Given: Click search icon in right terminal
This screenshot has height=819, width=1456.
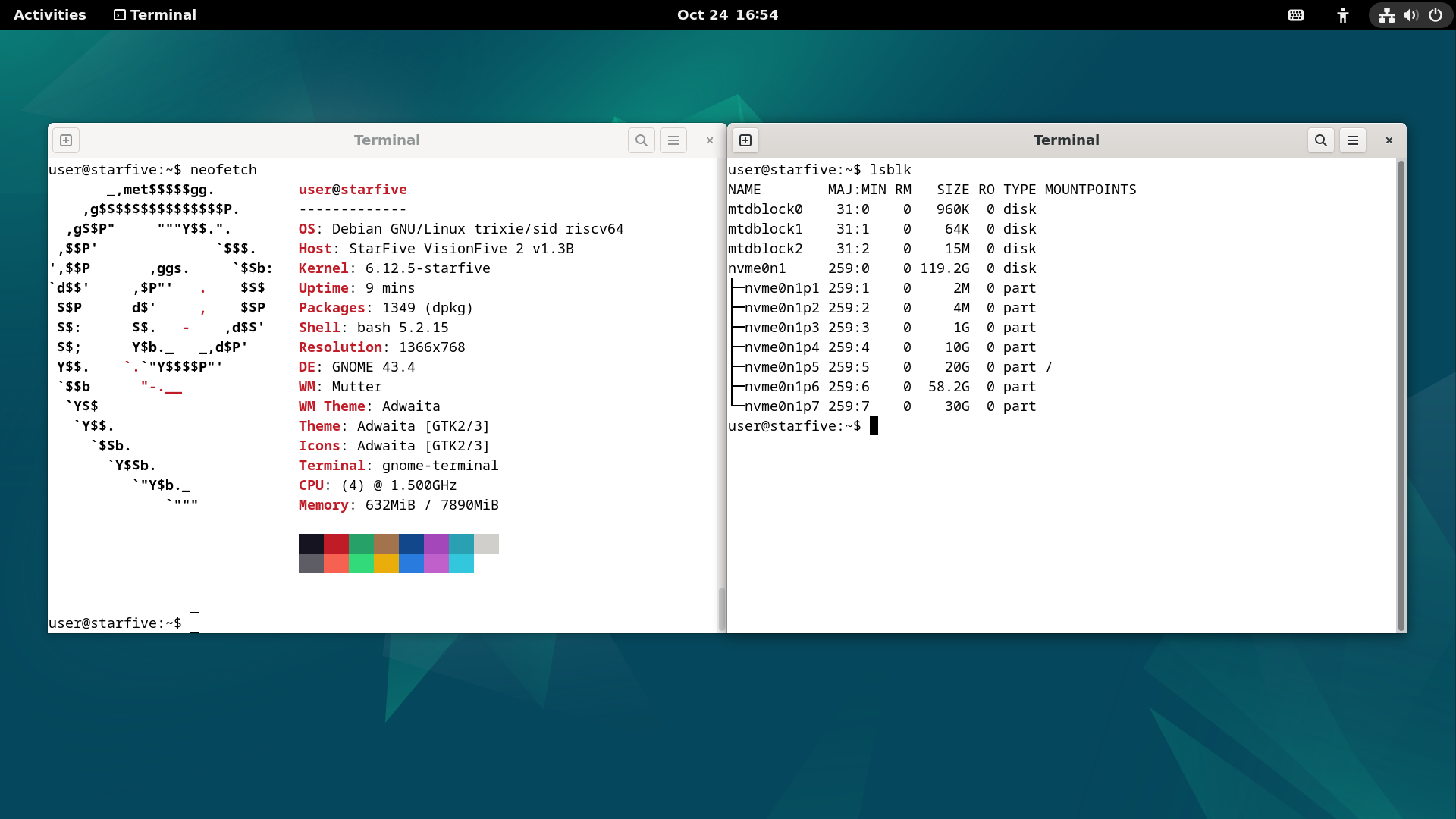Looking at the screenshot, I should pyautogui.click(x=1321, y=140).
